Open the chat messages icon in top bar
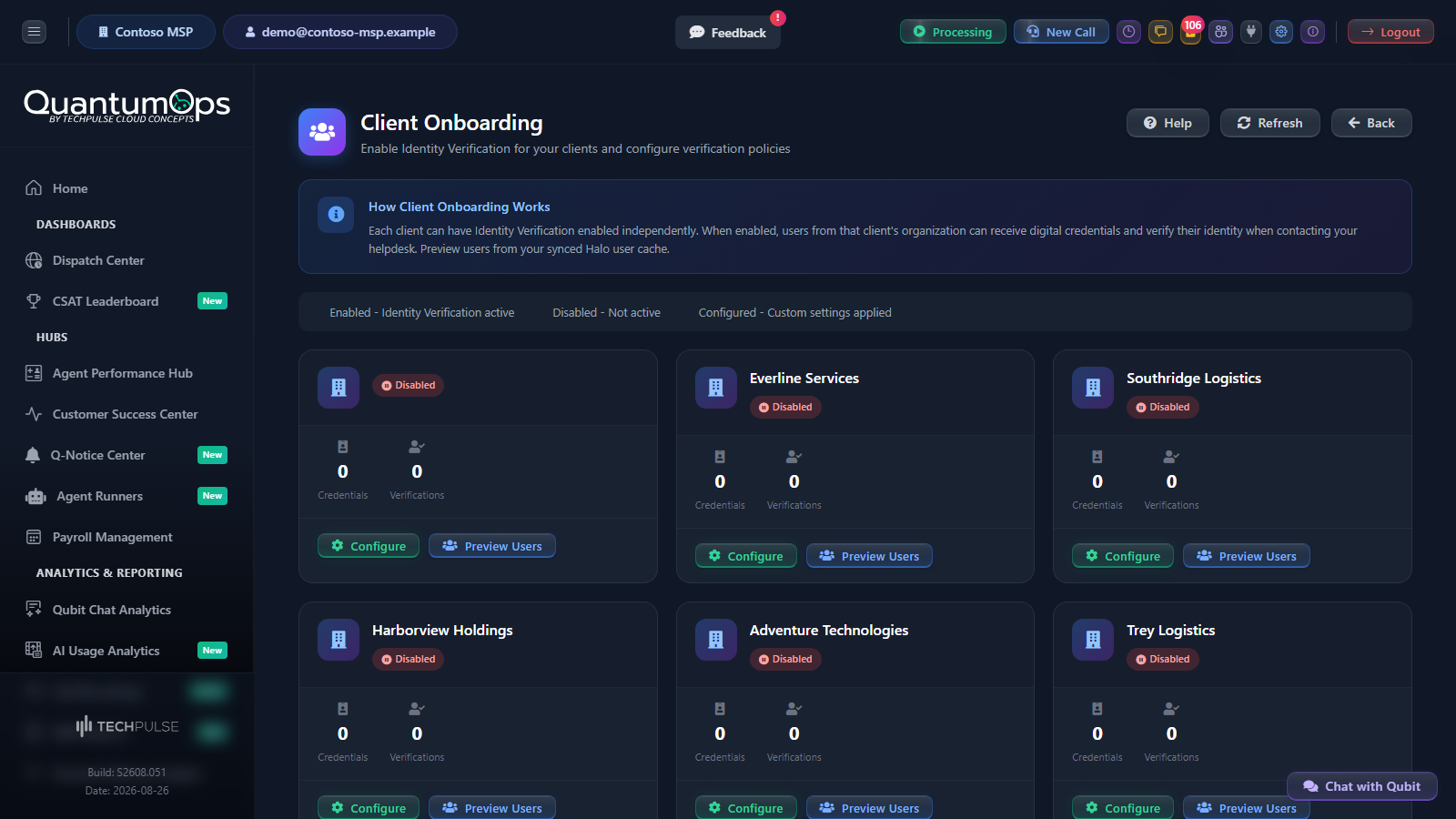Screen dimensions: 1456x819 point(1160,32)
